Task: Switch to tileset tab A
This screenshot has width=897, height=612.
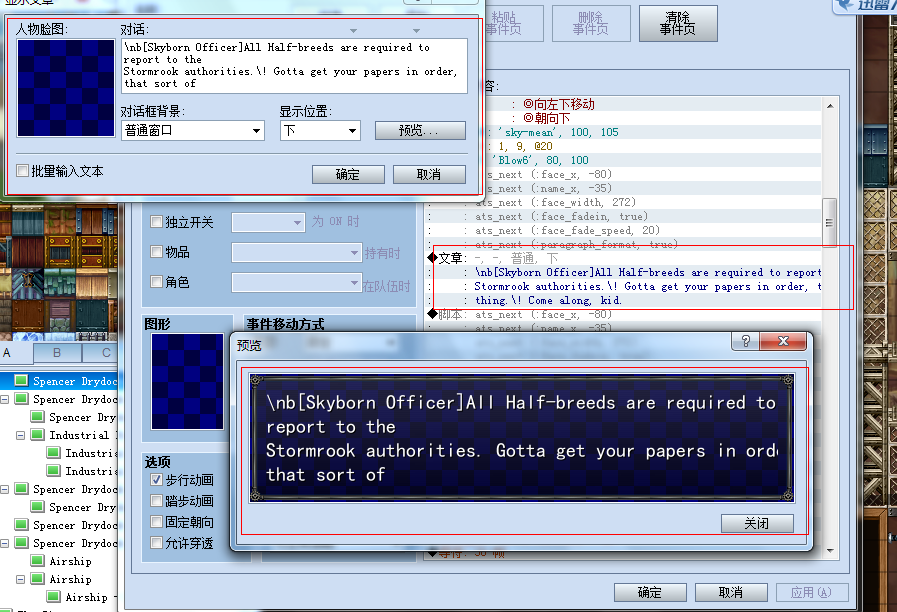Action: [17, 353]
